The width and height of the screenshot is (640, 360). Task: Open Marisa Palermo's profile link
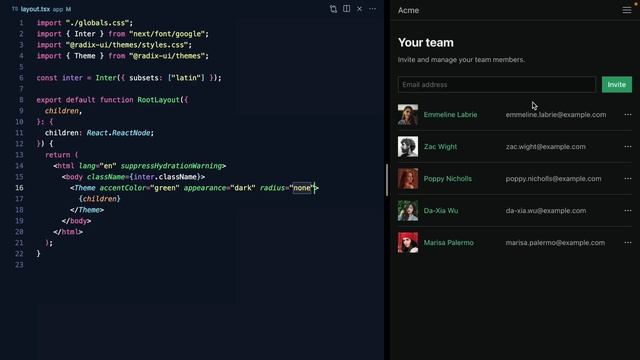point(449,242)
